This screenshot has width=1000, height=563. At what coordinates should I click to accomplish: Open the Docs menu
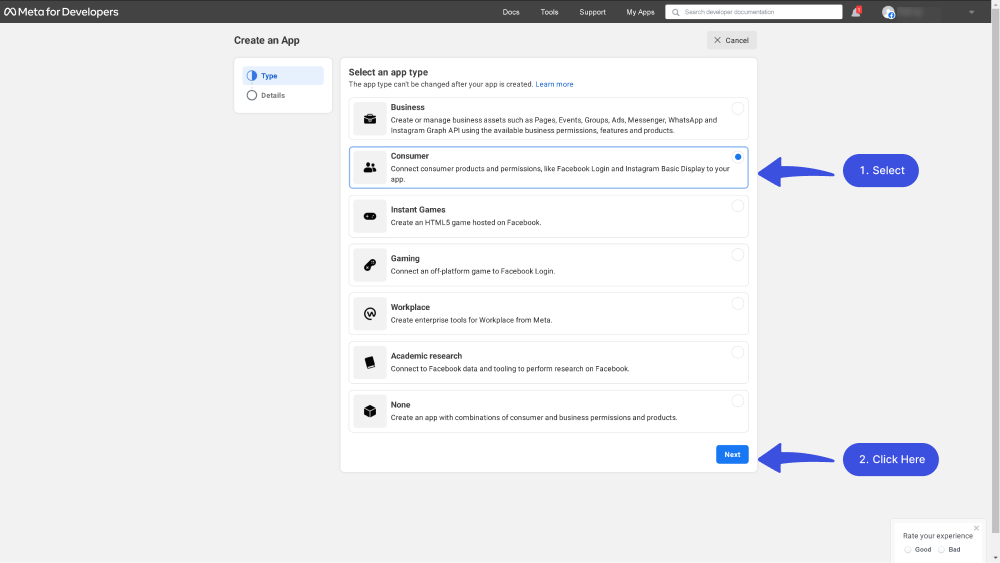511,12
